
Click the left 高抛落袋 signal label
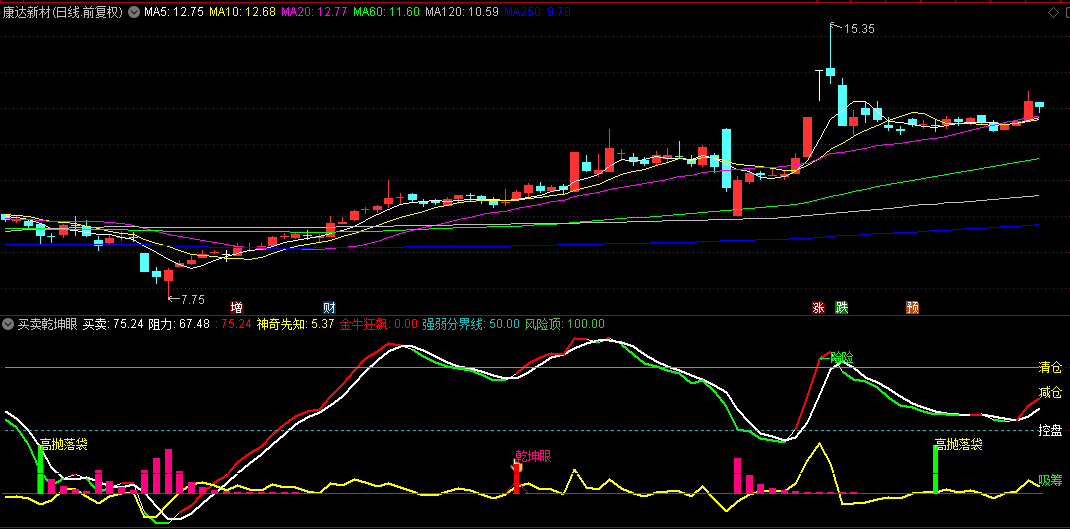pyautogui.click(x=63, y=444)
